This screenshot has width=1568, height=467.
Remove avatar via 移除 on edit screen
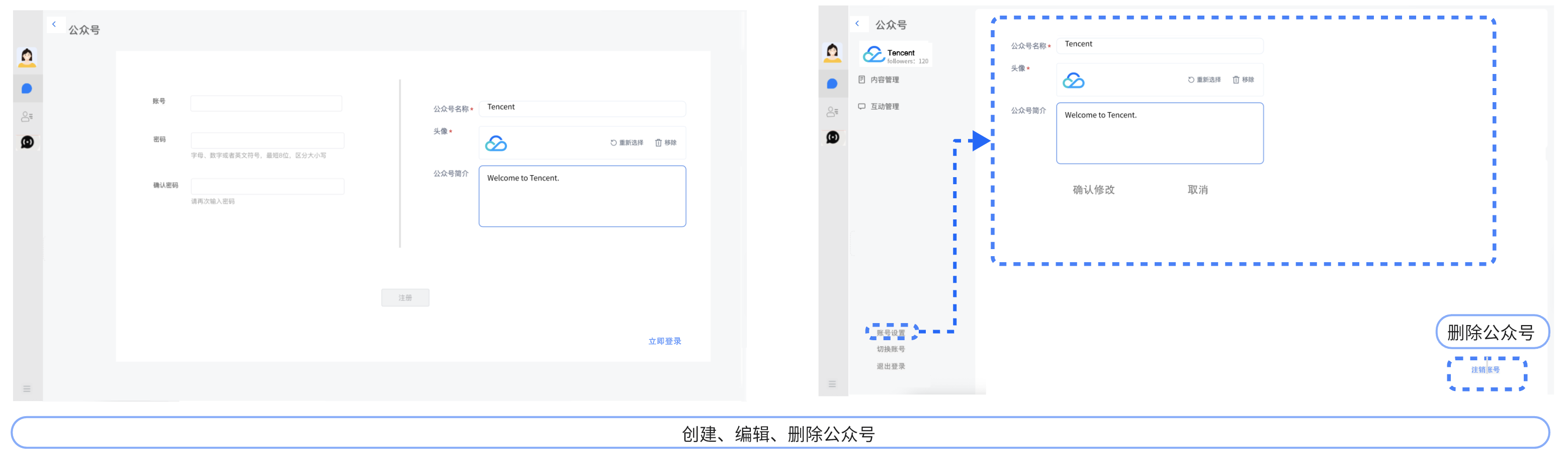tap(1244, 80)
